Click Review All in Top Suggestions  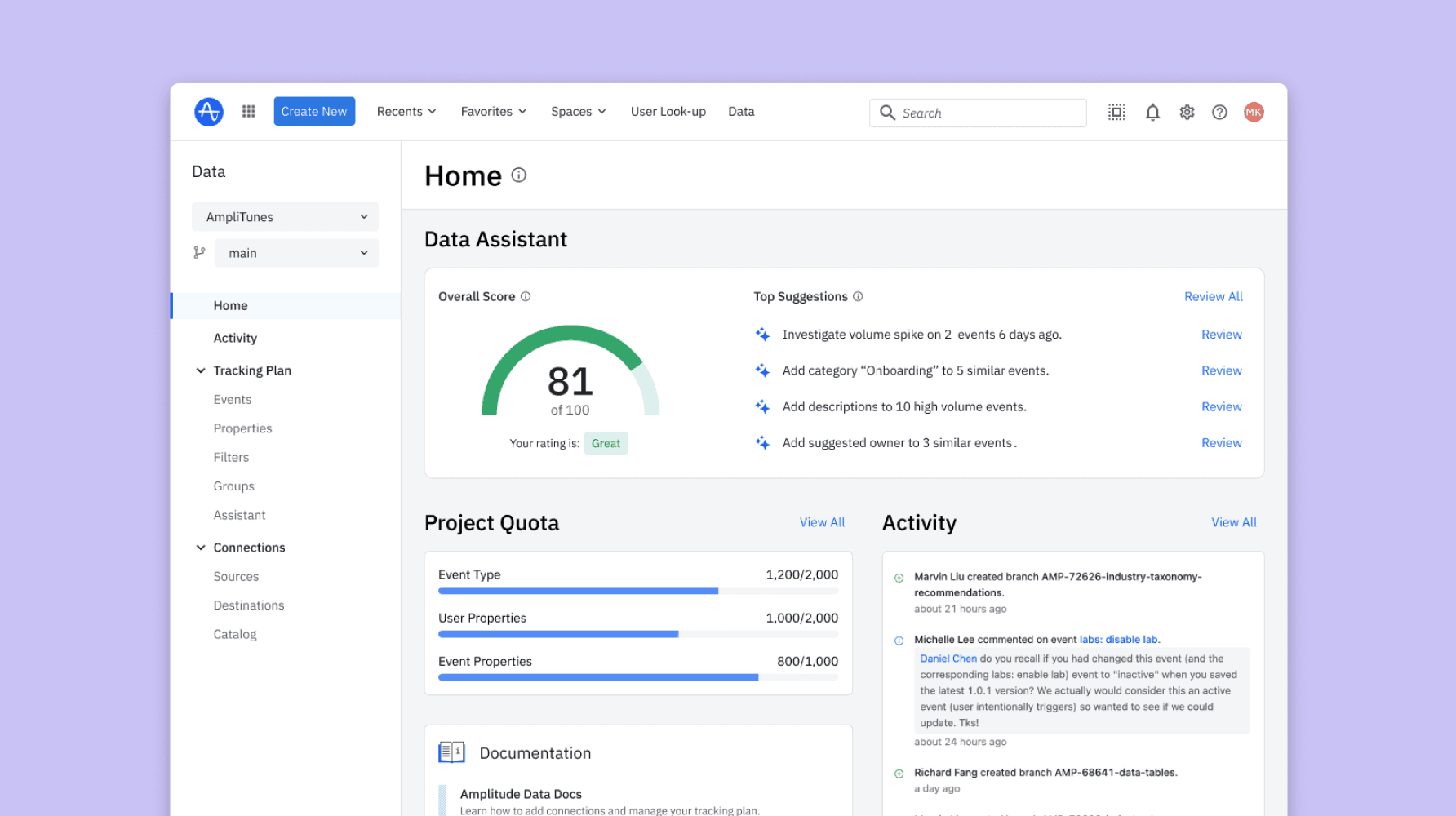pos(1214,296)
